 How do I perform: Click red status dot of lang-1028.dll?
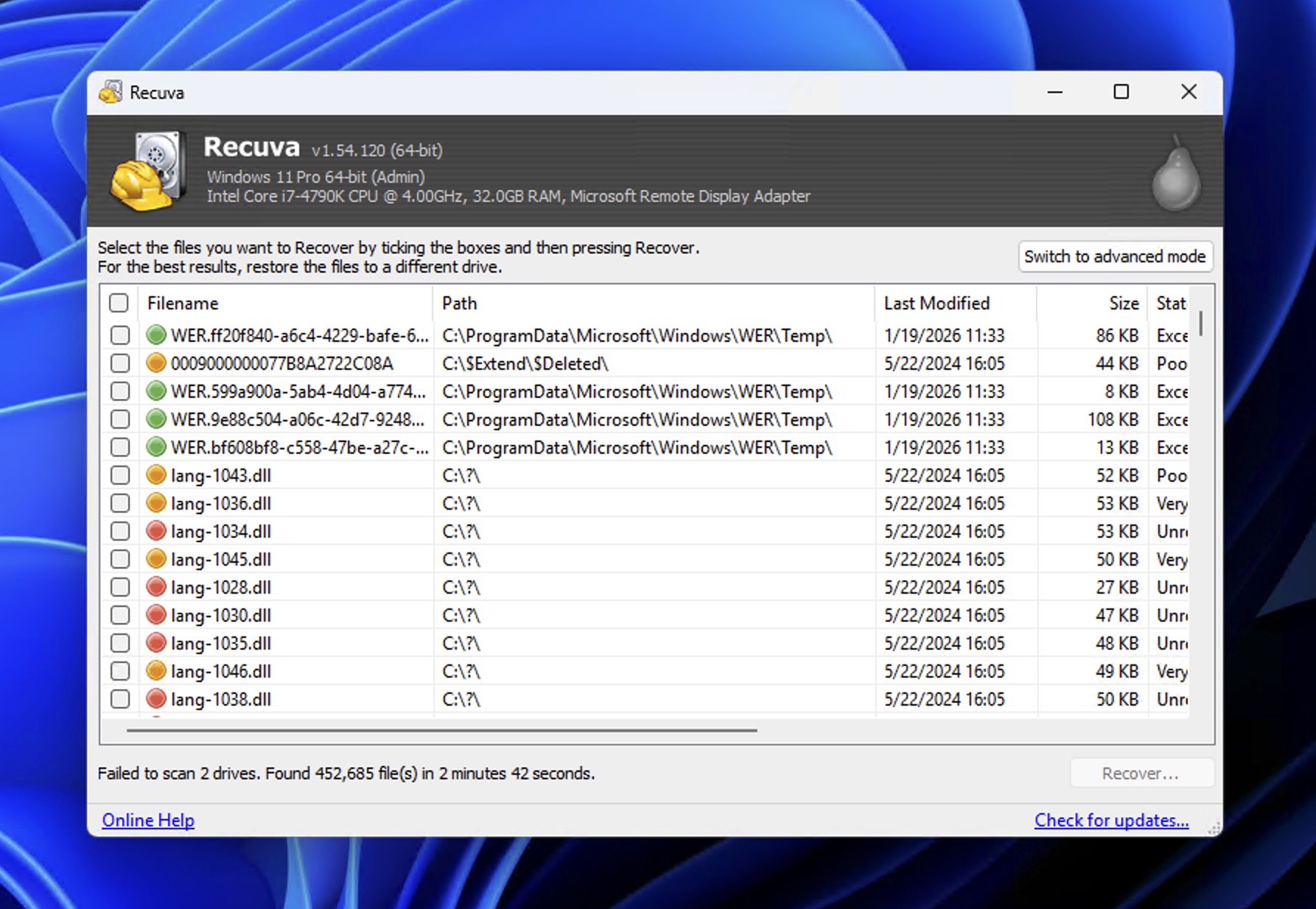coord(155,587)
